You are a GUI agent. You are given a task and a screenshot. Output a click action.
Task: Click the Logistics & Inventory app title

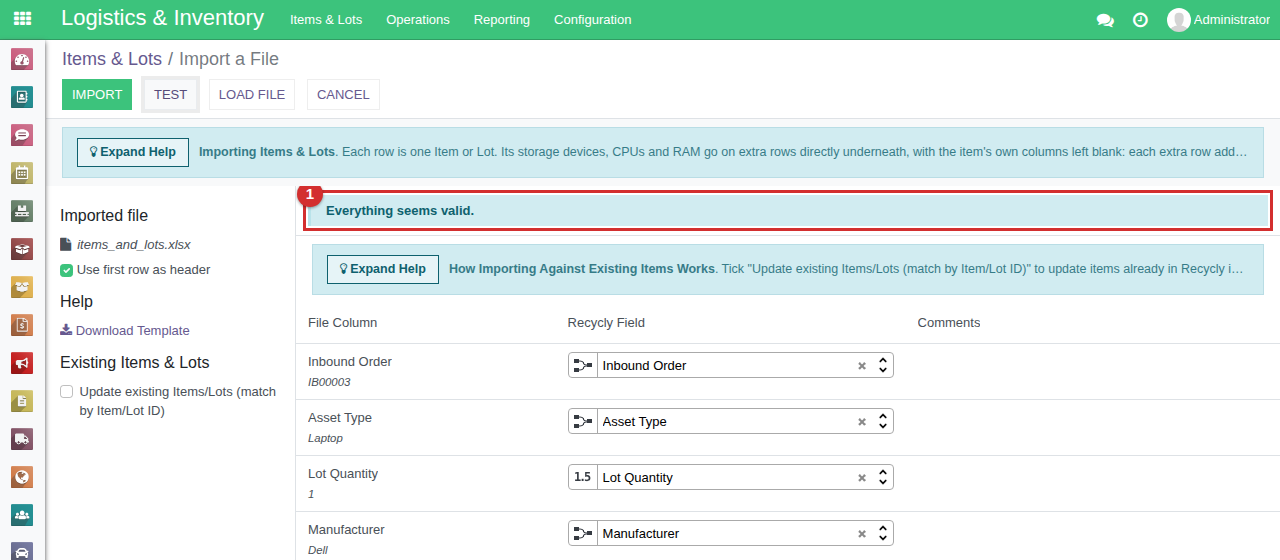(x=162, y=18)
